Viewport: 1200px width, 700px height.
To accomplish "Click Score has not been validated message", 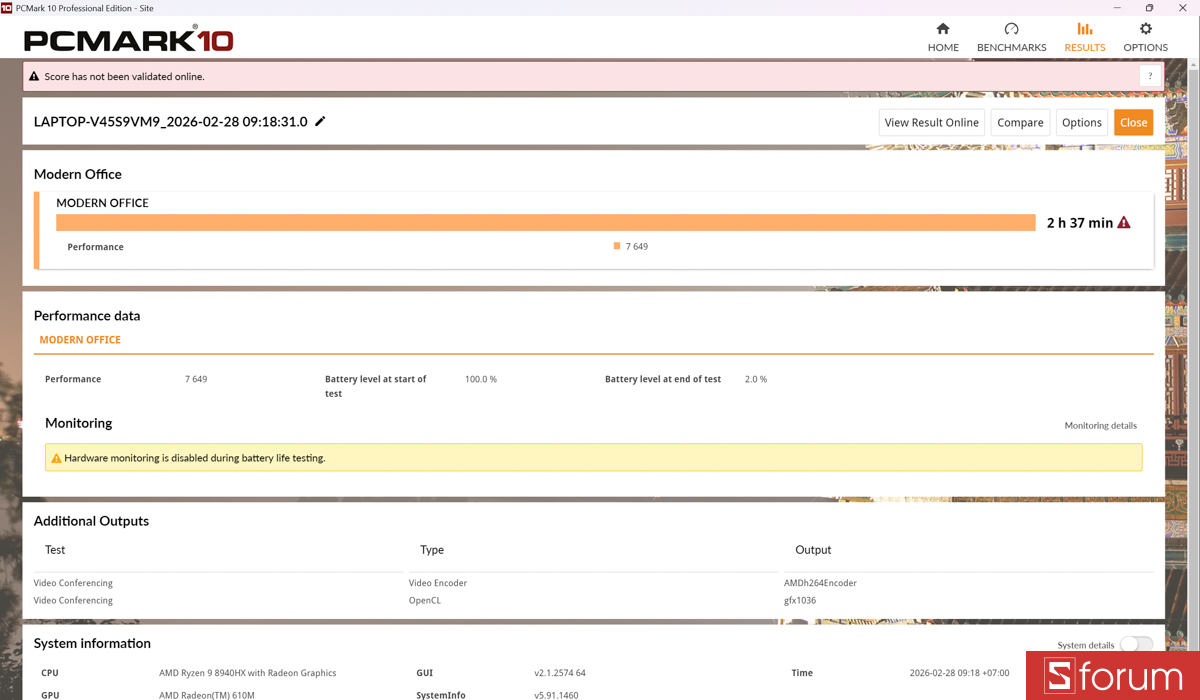I will tap(124, 76).
